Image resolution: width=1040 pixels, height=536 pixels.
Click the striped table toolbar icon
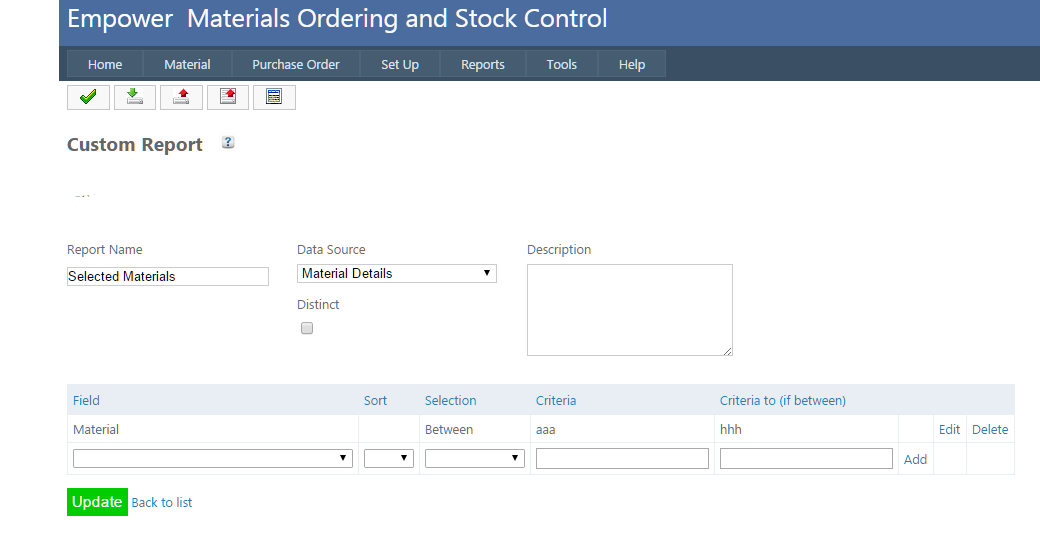coord(274,97)
